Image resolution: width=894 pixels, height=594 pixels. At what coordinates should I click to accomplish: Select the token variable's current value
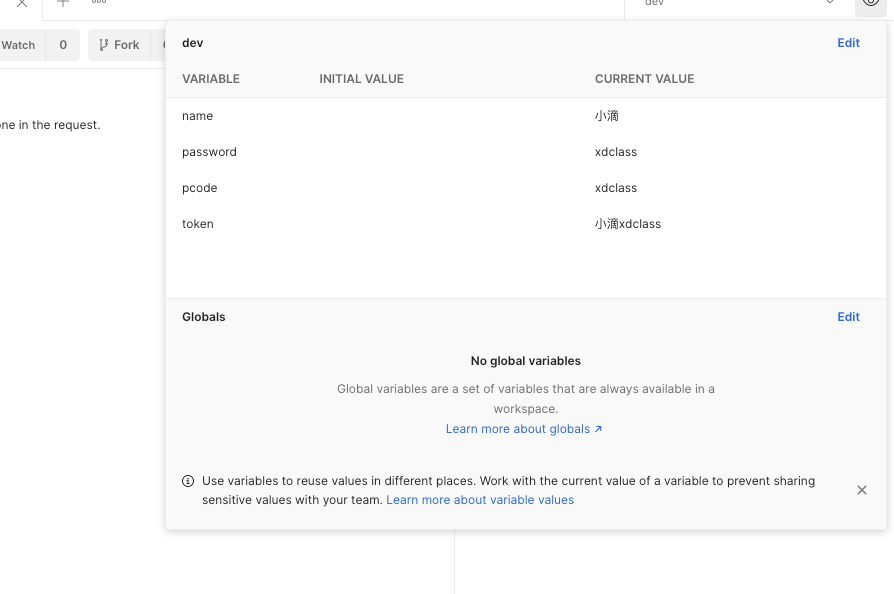(628, 224)
